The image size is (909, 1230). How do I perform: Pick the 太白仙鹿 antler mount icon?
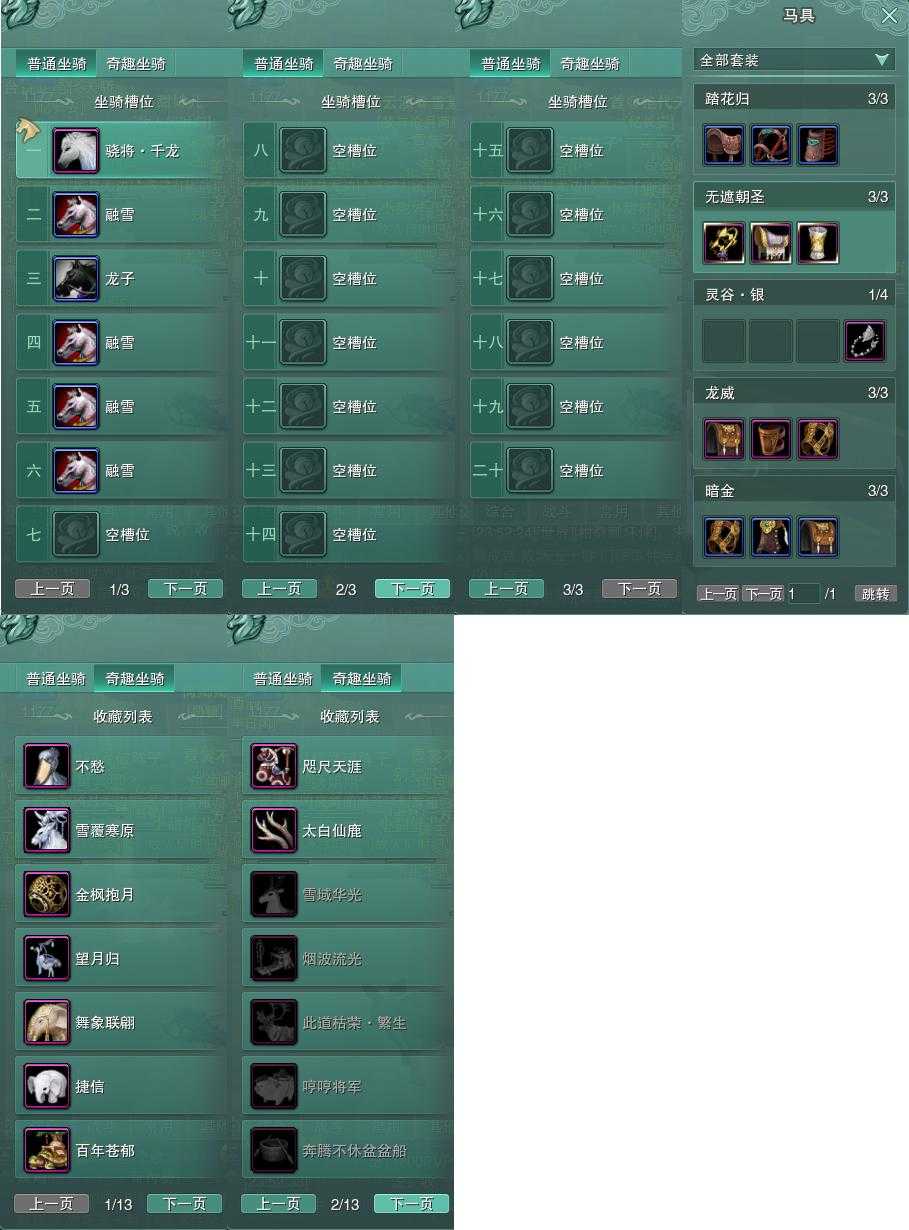pyautogui.click(x=274, y=831)
